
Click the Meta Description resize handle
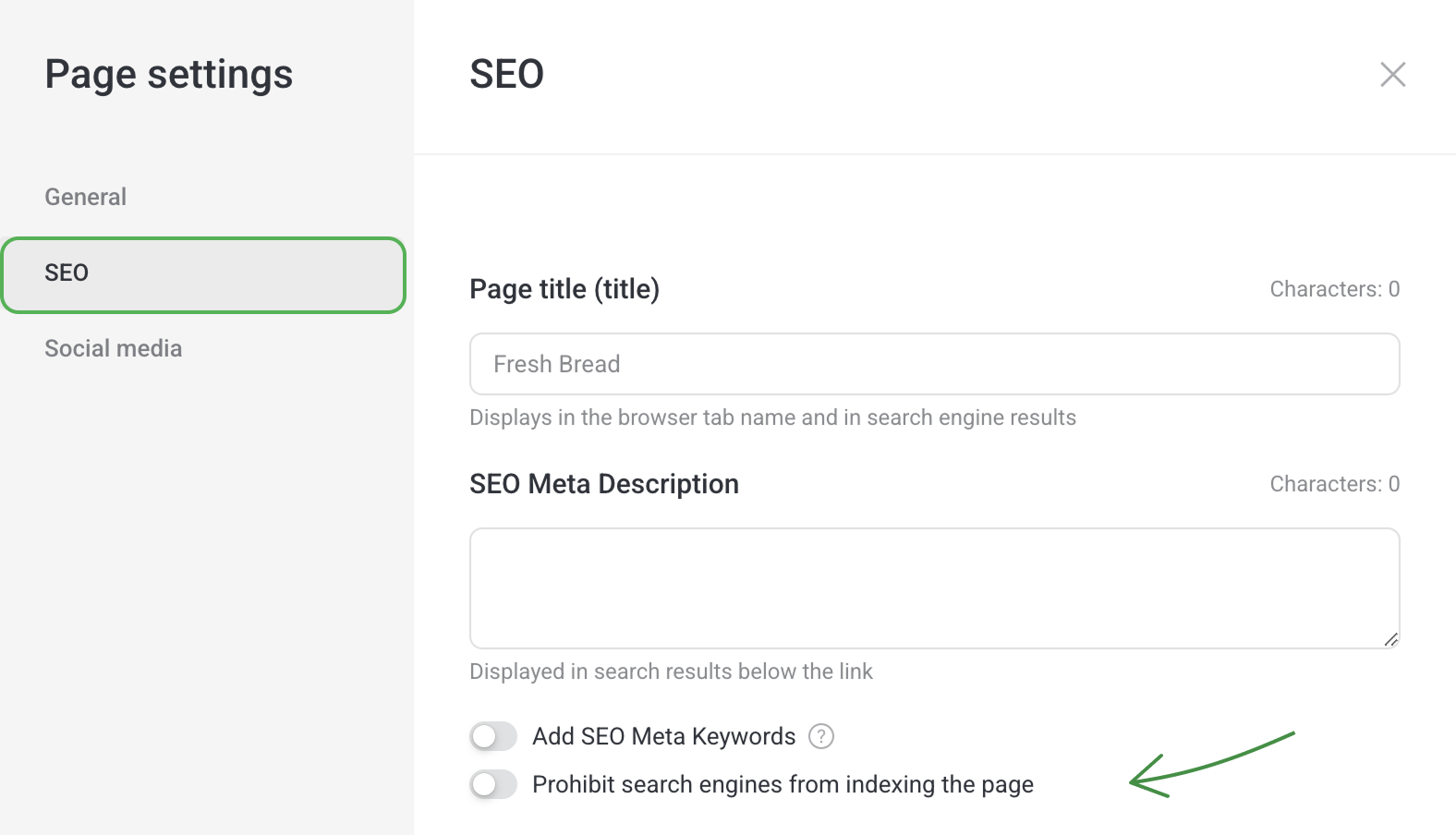(1390, 639)
